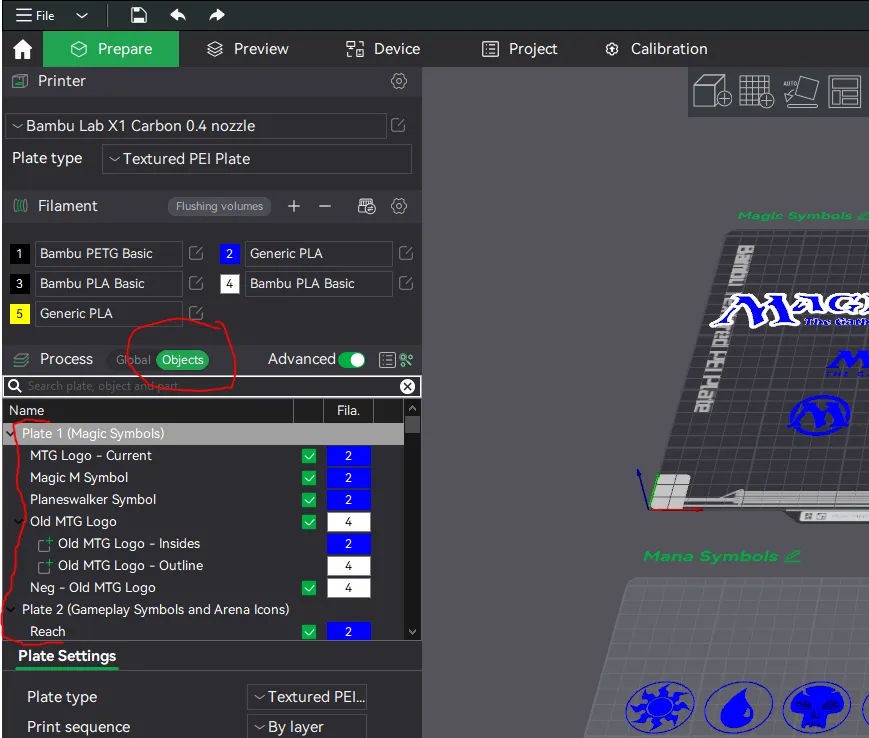Click the Save project icon

coord(139,15)
